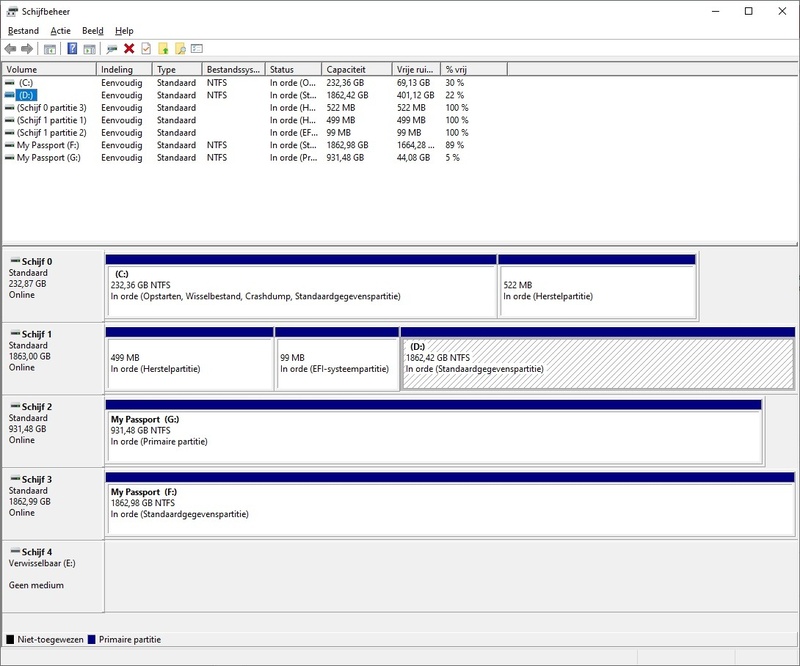Click the 1862,98 GB capacity cell
Image resolution: width=800 pixels, height=666 pixels.
347,145
